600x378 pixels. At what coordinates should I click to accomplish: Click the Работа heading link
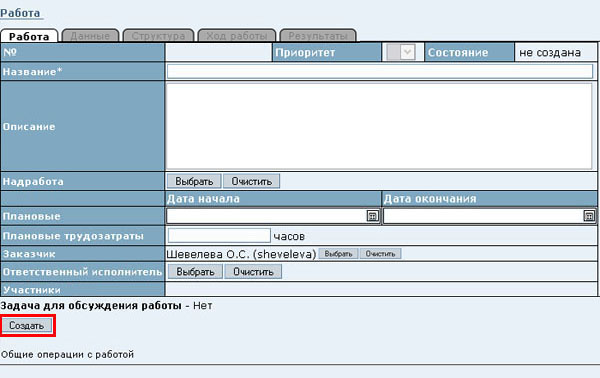[20, 13]
